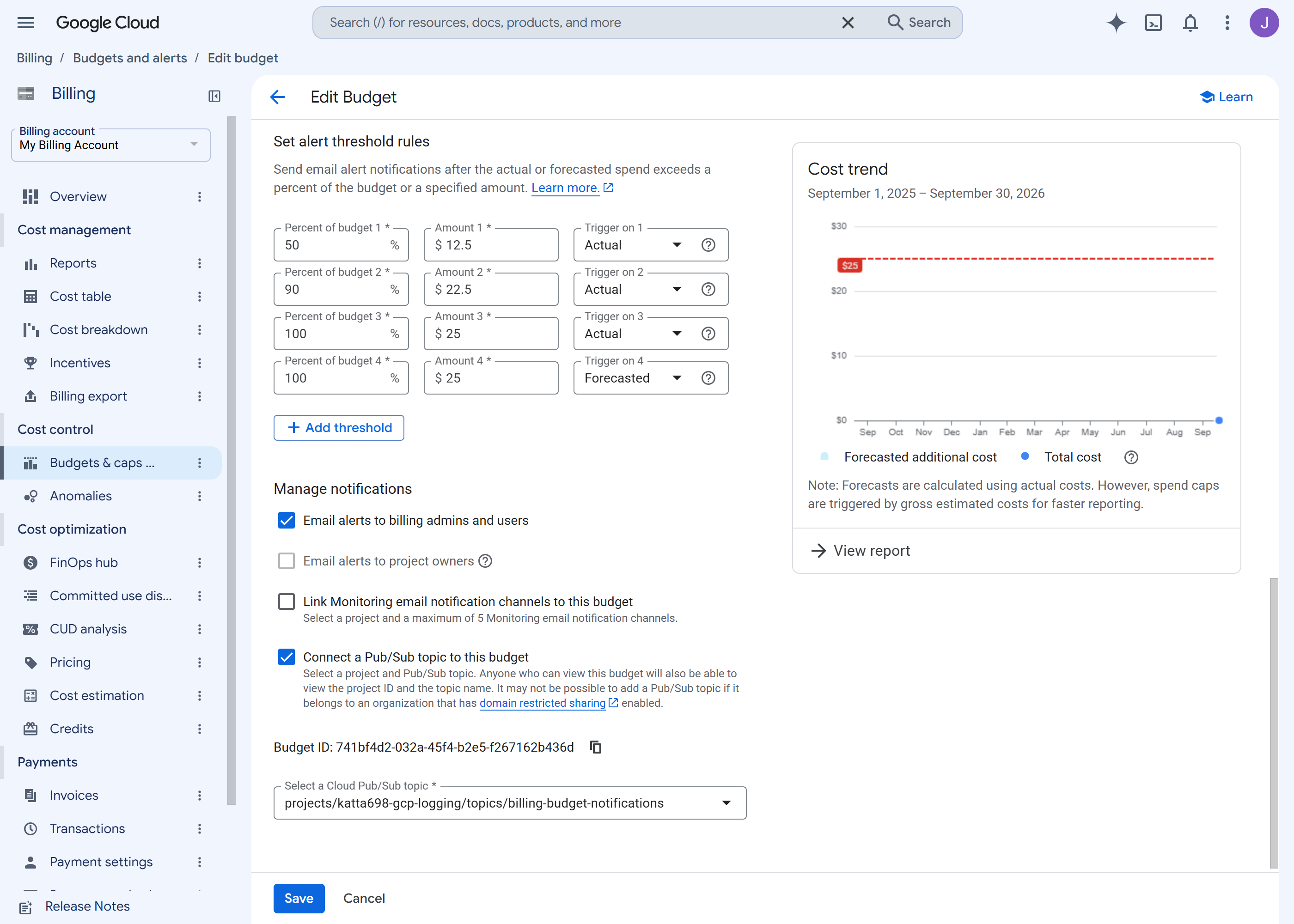Edit the Amount 2 field
1294x924 pixels.
coord(491,290)
